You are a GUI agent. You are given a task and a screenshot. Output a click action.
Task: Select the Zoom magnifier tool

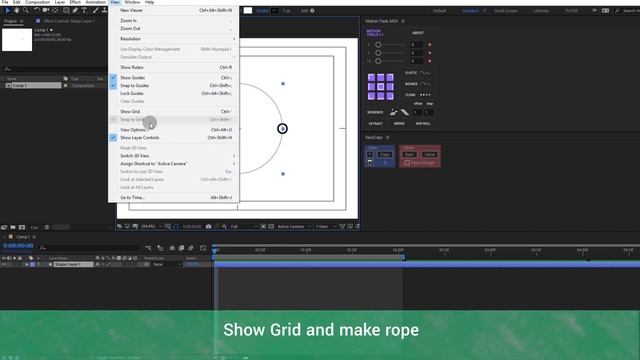[x=26, y=10]
